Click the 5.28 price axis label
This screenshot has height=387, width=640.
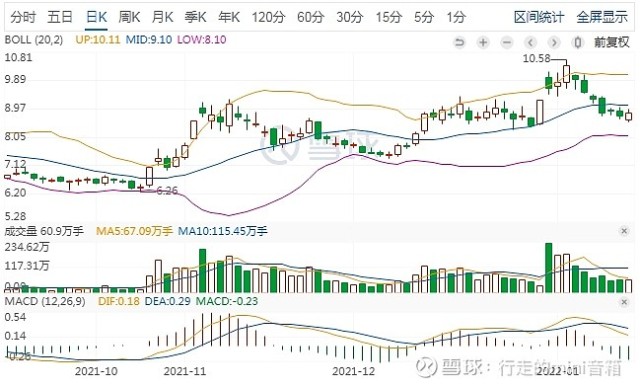pyautogui.click(x=16, y=216)
